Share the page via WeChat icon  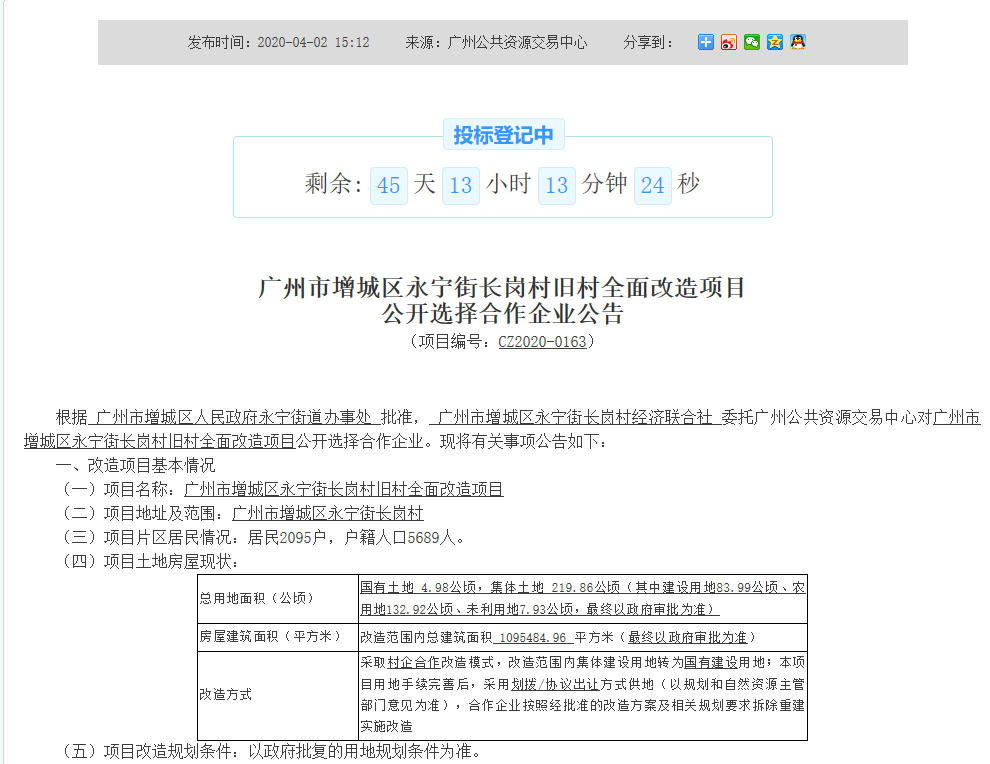[752, 42]
